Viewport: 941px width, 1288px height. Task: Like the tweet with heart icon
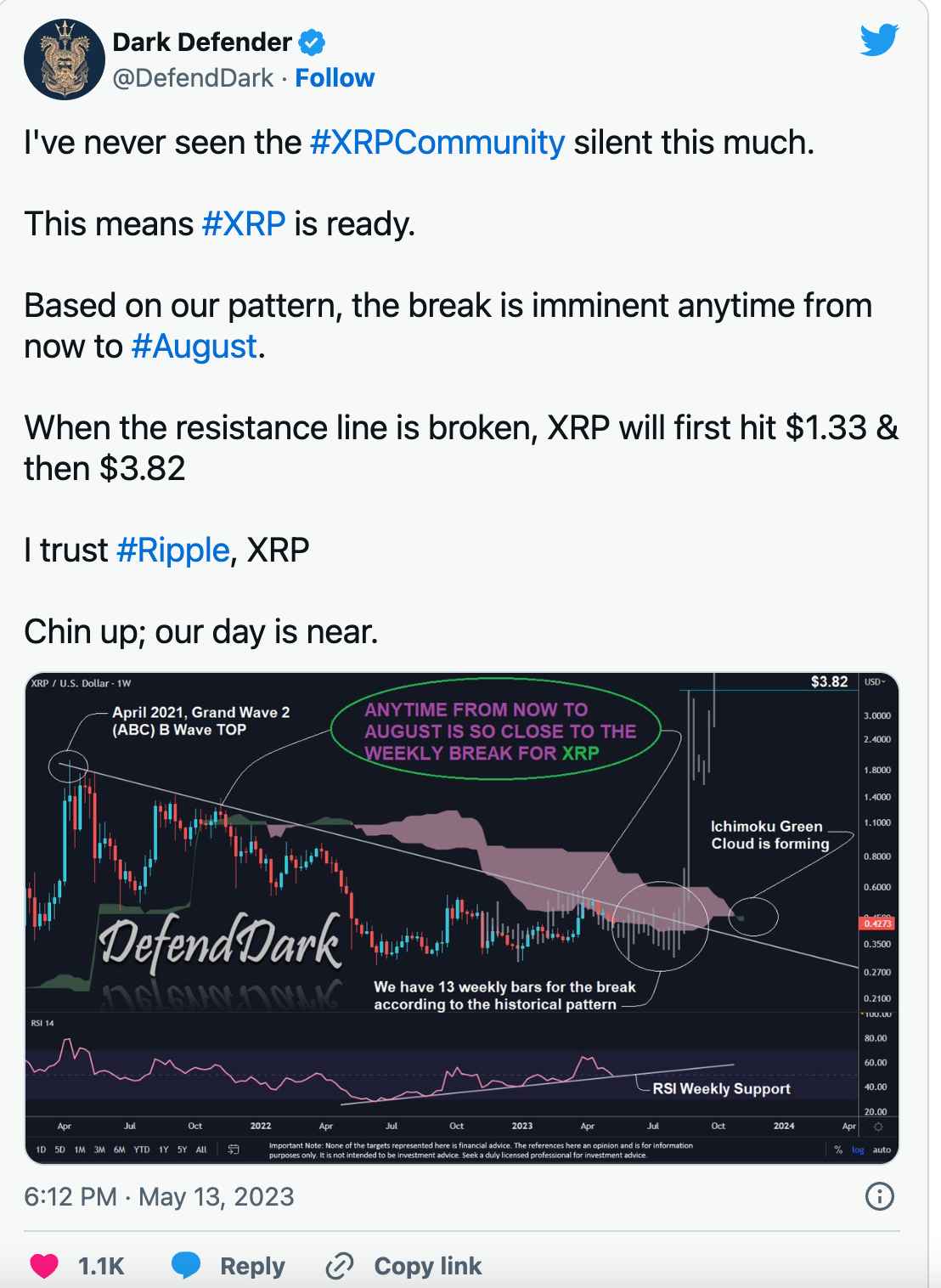click(44, 1266)
